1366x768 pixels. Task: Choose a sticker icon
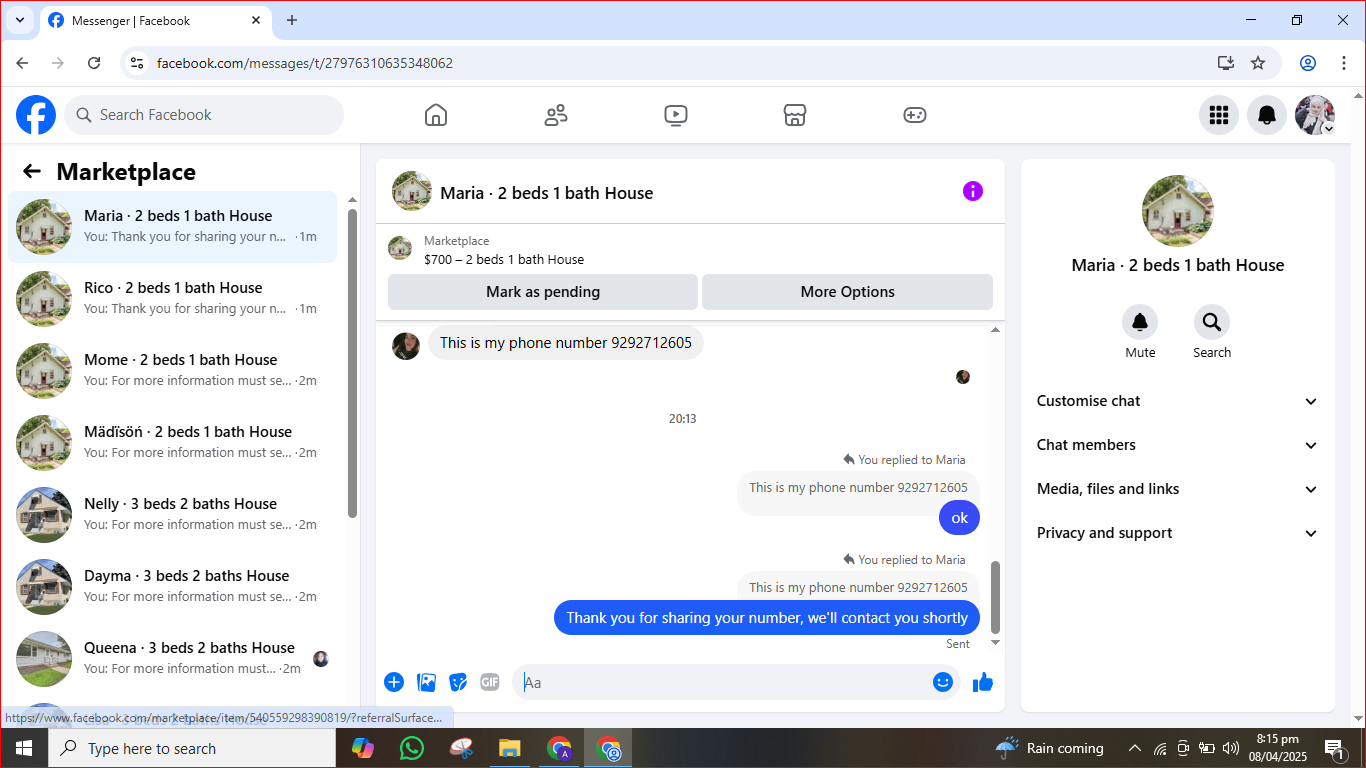459,682
